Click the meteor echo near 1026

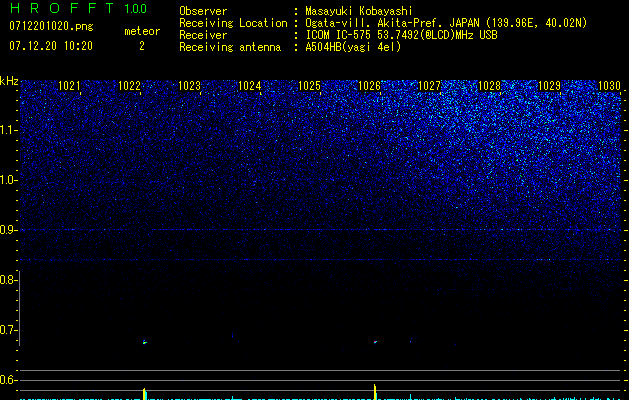375,342
